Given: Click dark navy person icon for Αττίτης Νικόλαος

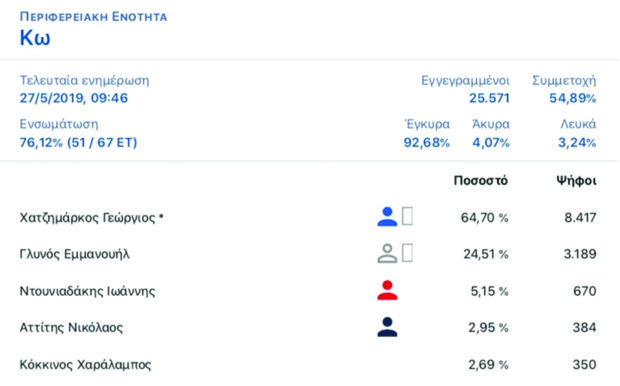Looking at the screenshot, I should pos(387,327).
